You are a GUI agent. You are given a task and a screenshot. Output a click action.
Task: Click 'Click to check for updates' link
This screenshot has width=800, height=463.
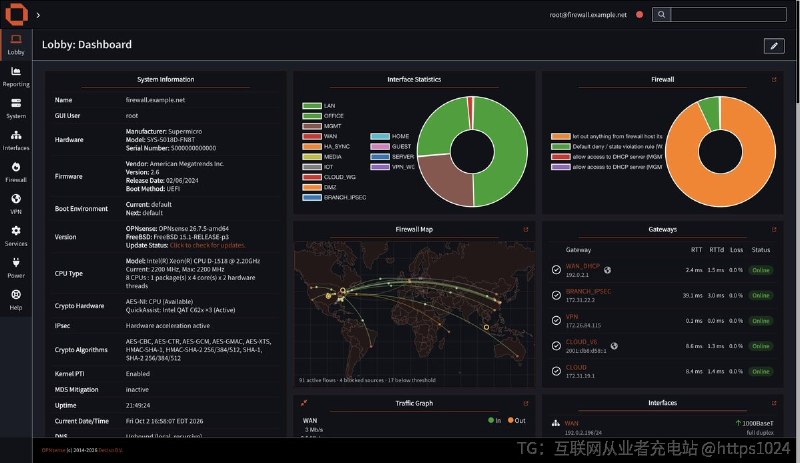207,245
